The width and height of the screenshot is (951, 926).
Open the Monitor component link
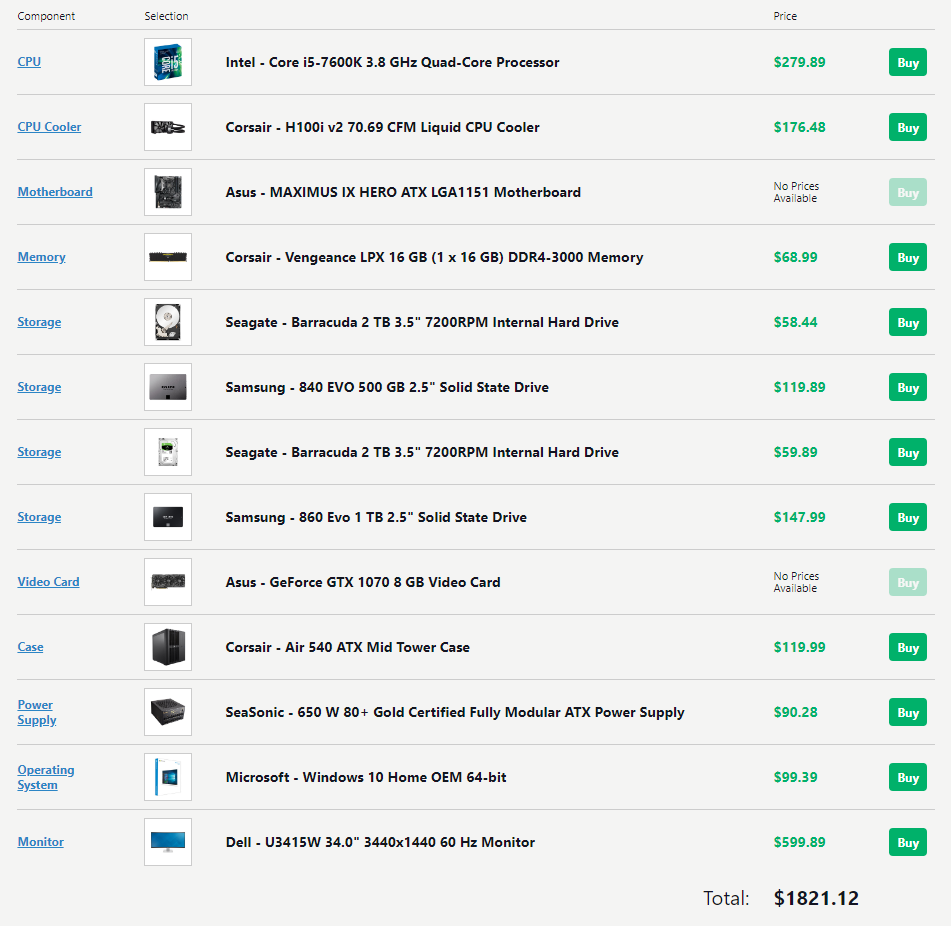(41, 842)
